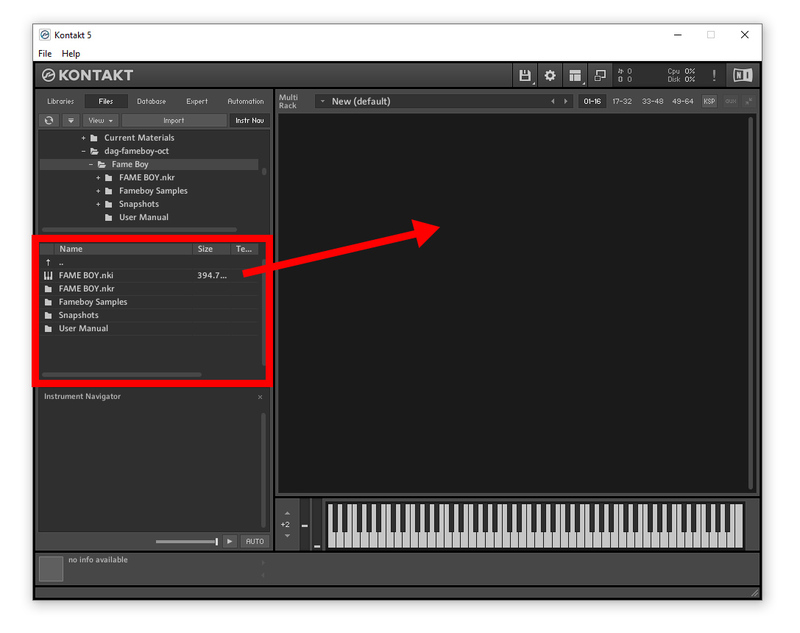
Task: Toggle minimized view with the window icon
Action: click(600, 75)
